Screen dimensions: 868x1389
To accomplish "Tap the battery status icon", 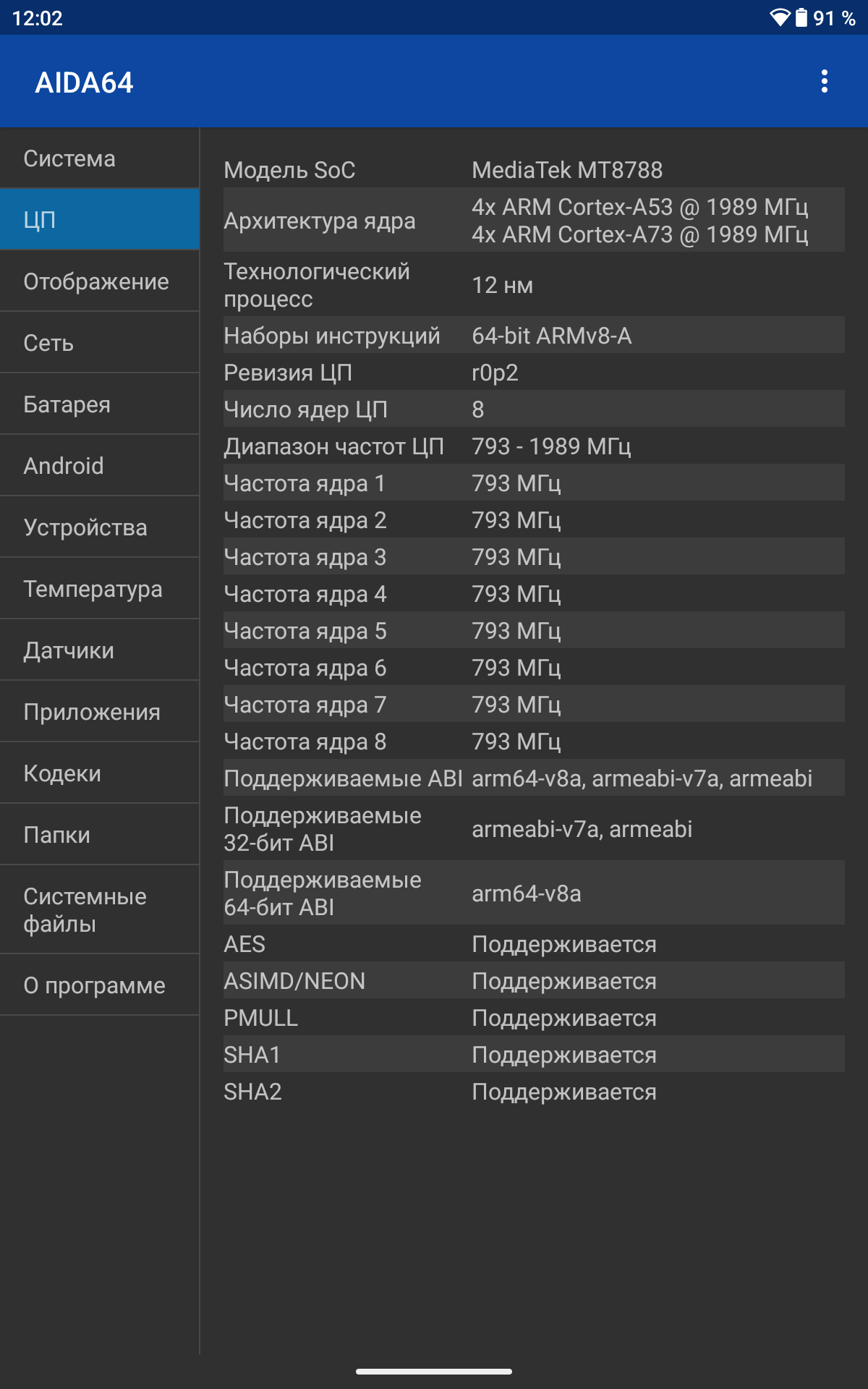I will (x=801, y=17).
